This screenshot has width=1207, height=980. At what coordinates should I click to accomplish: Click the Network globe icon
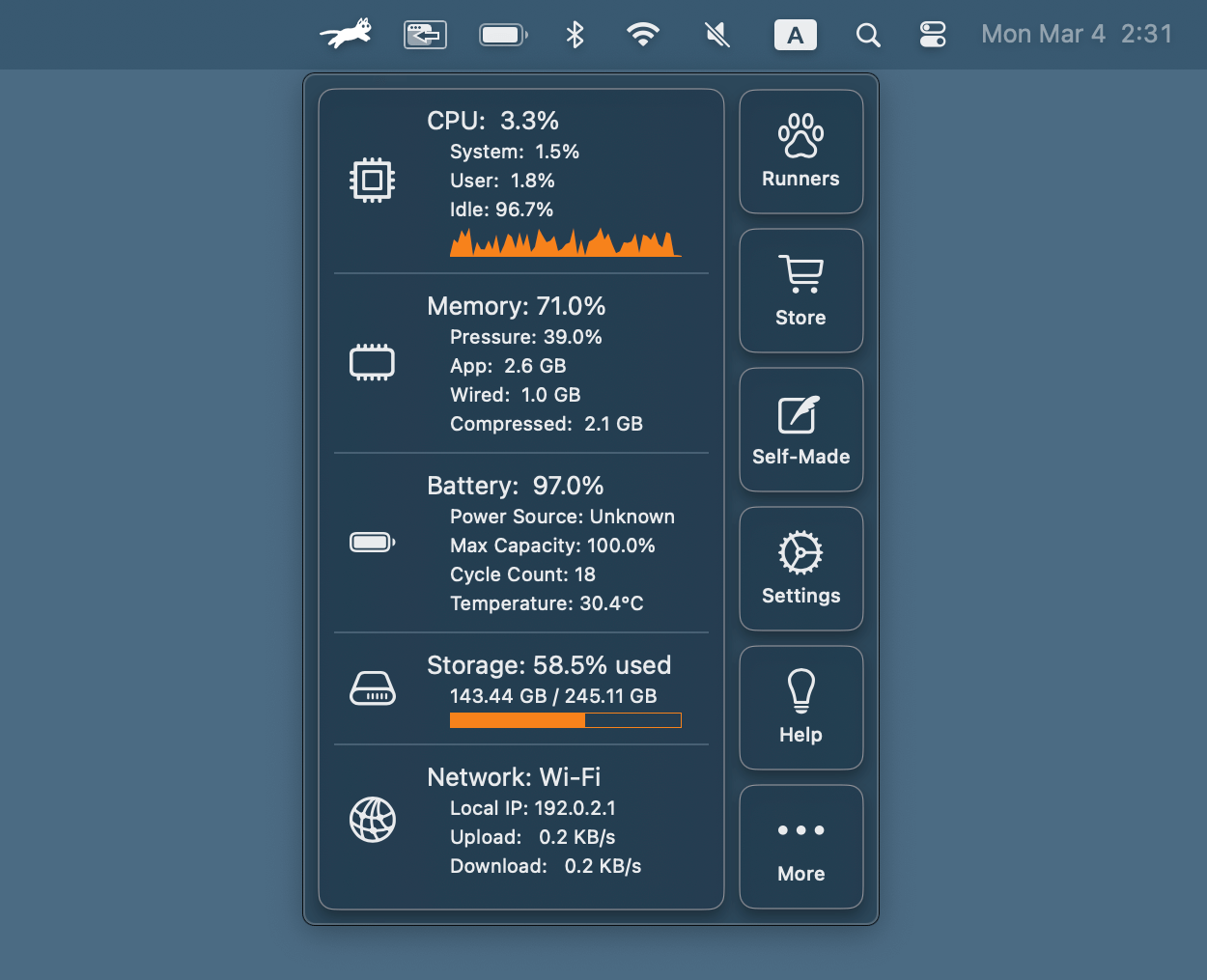373,820
